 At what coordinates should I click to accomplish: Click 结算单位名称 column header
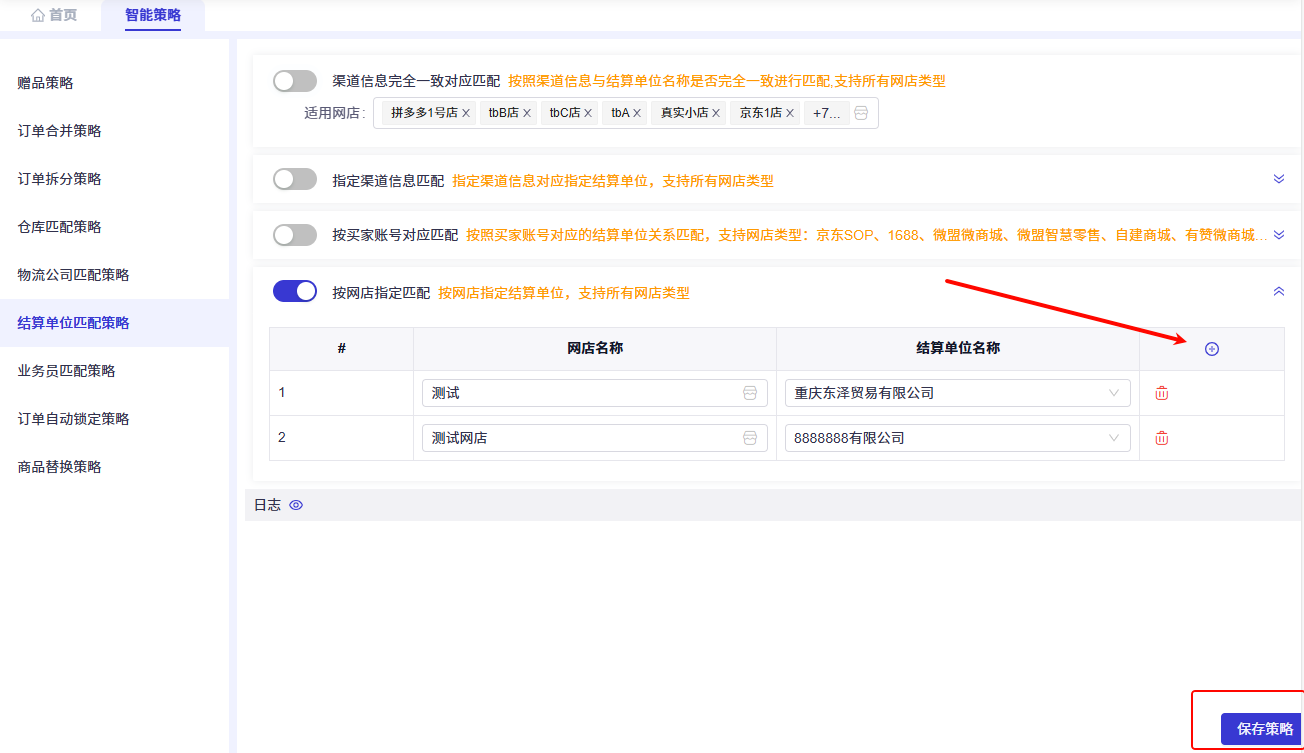[x=958, y=348]
